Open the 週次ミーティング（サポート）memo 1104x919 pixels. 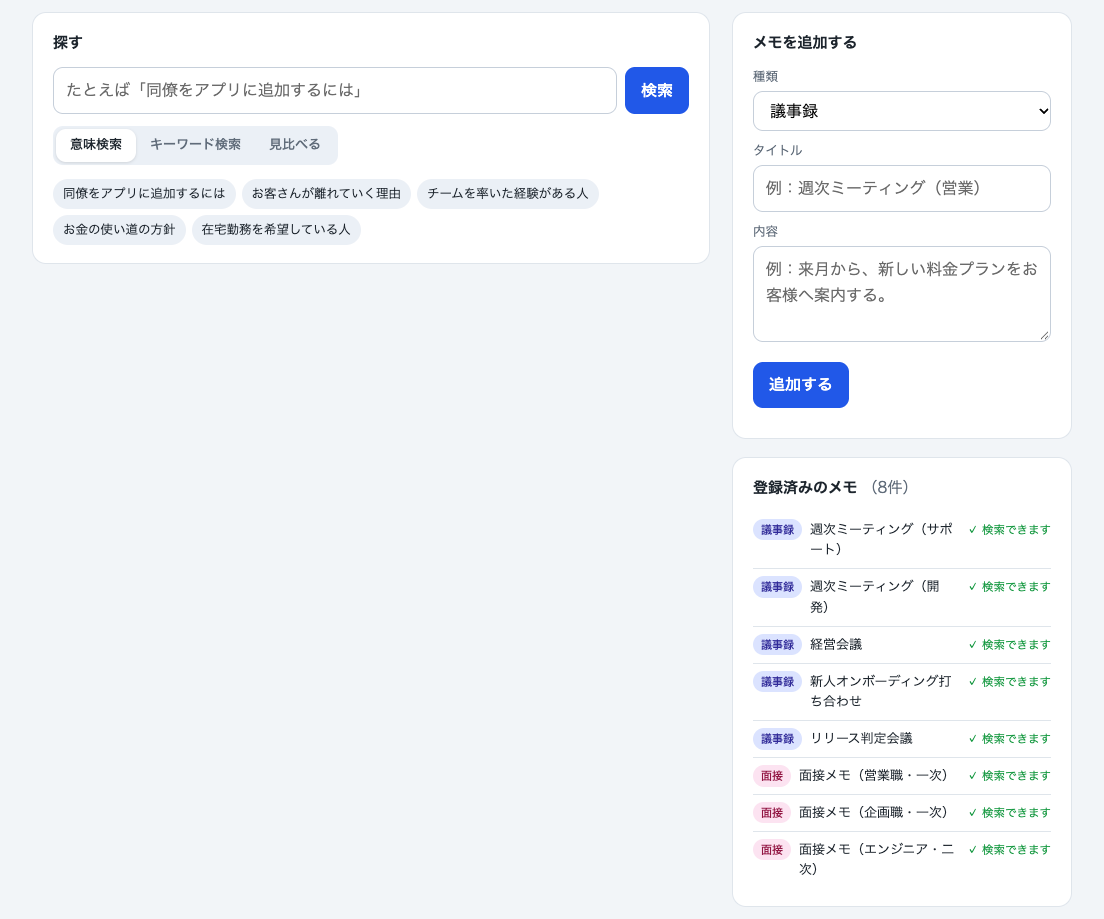(x=901, y=539)
